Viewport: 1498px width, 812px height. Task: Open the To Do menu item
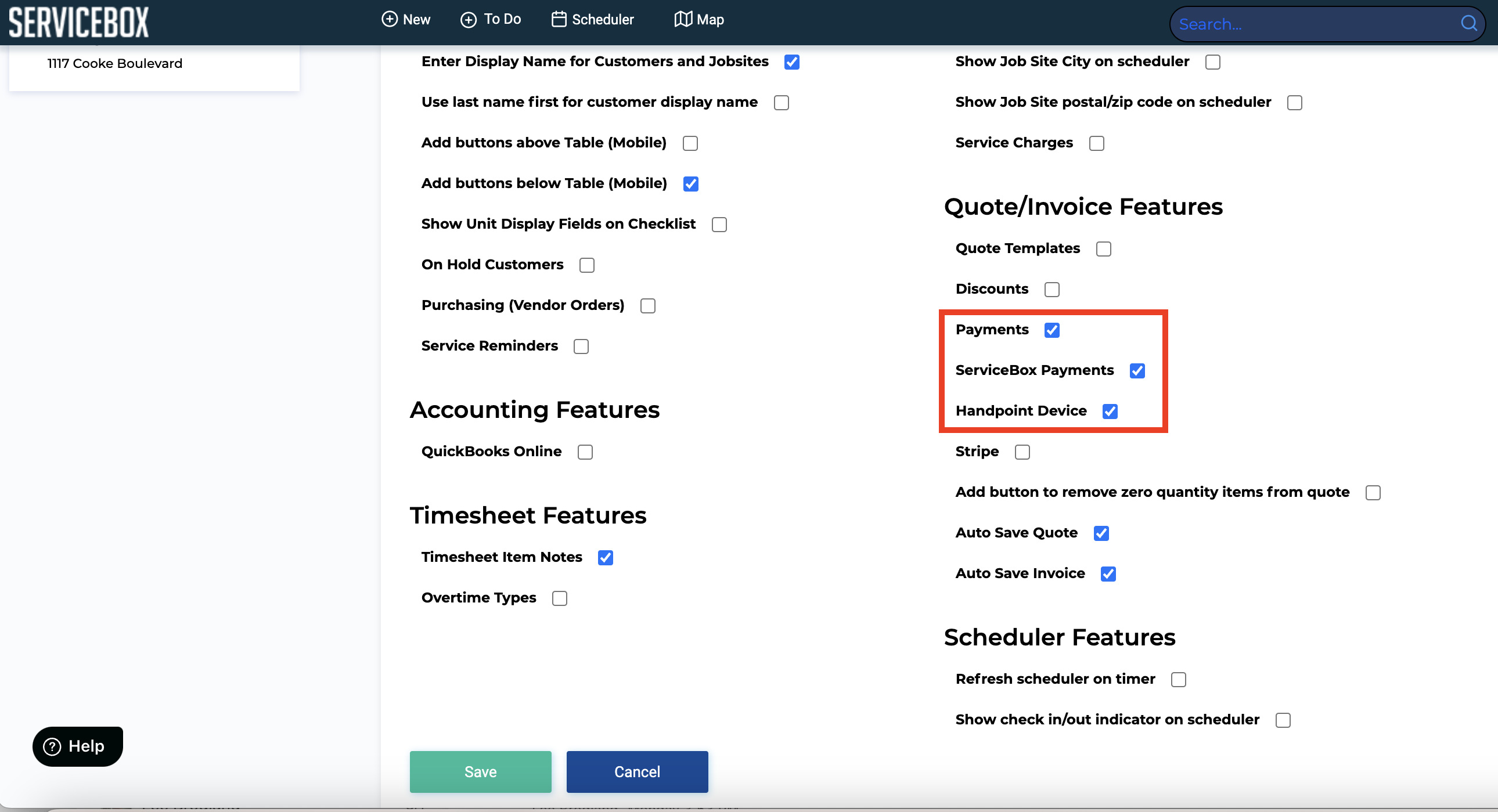pos(502,19)
